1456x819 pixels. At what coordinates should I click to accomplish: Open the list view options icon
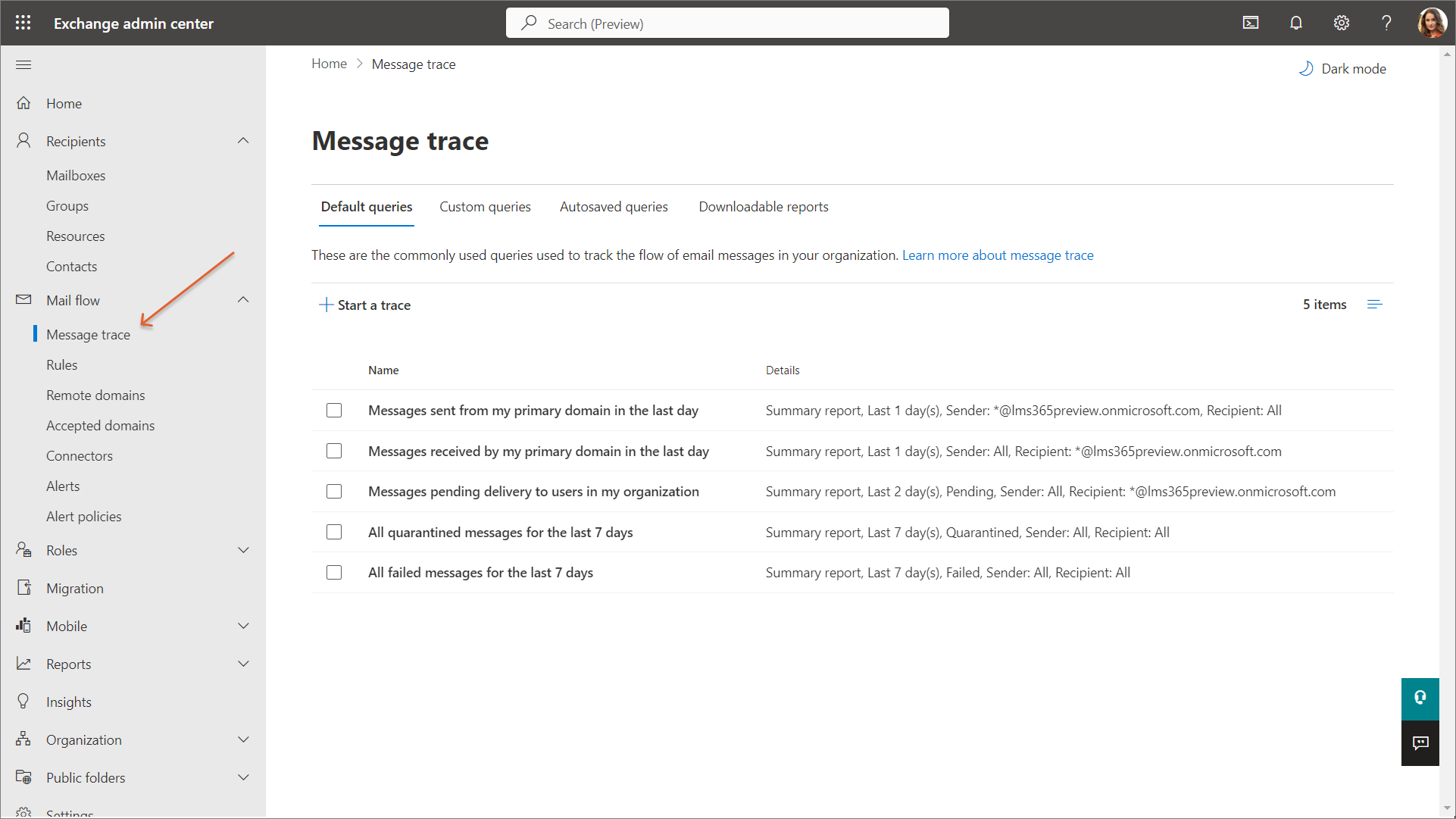click(1374, 305)
